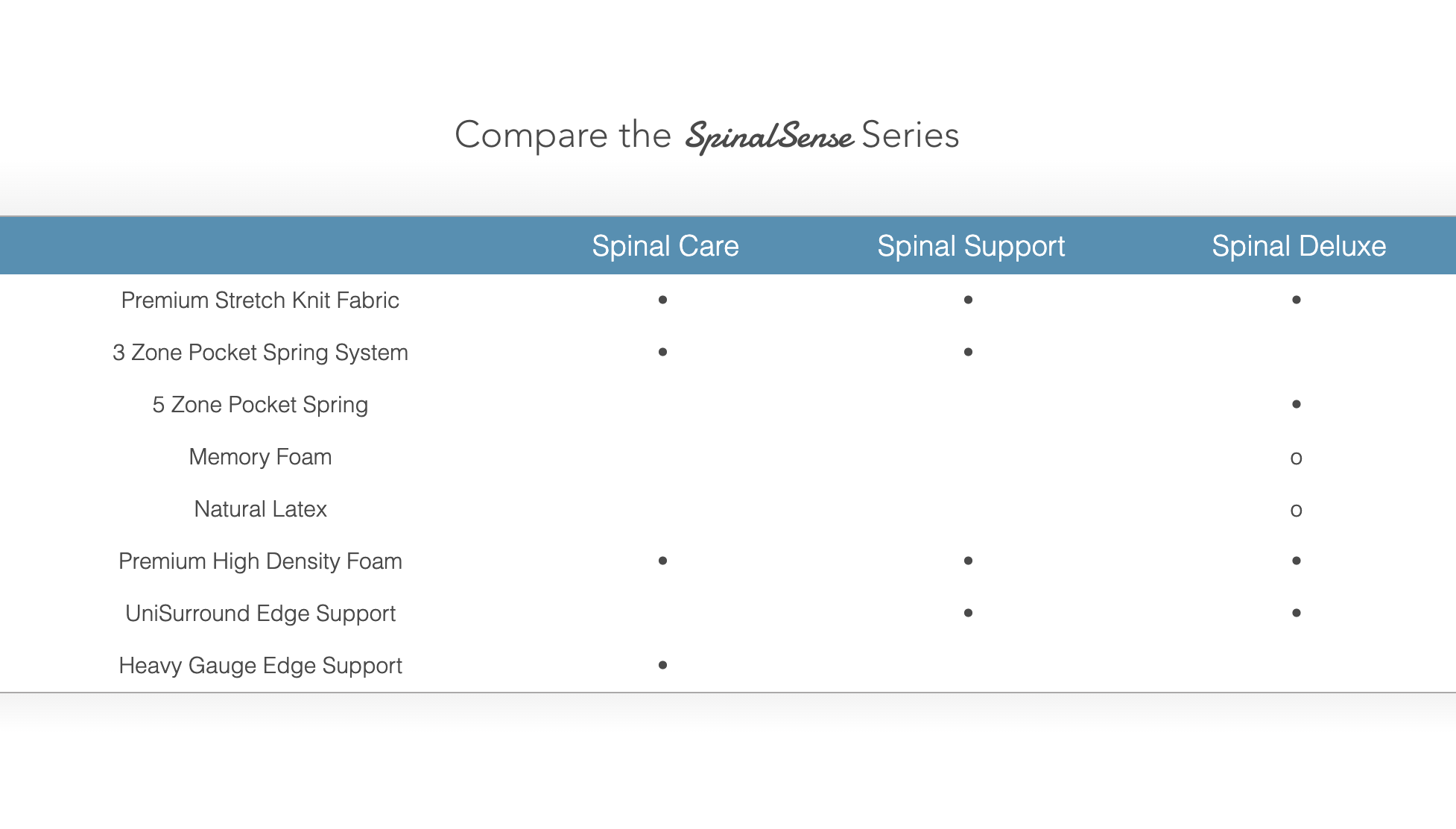This screenshot has height=829, width=1456.
Task: Click the UniSurround Edge Support label
Action: (x=260, y=614)
